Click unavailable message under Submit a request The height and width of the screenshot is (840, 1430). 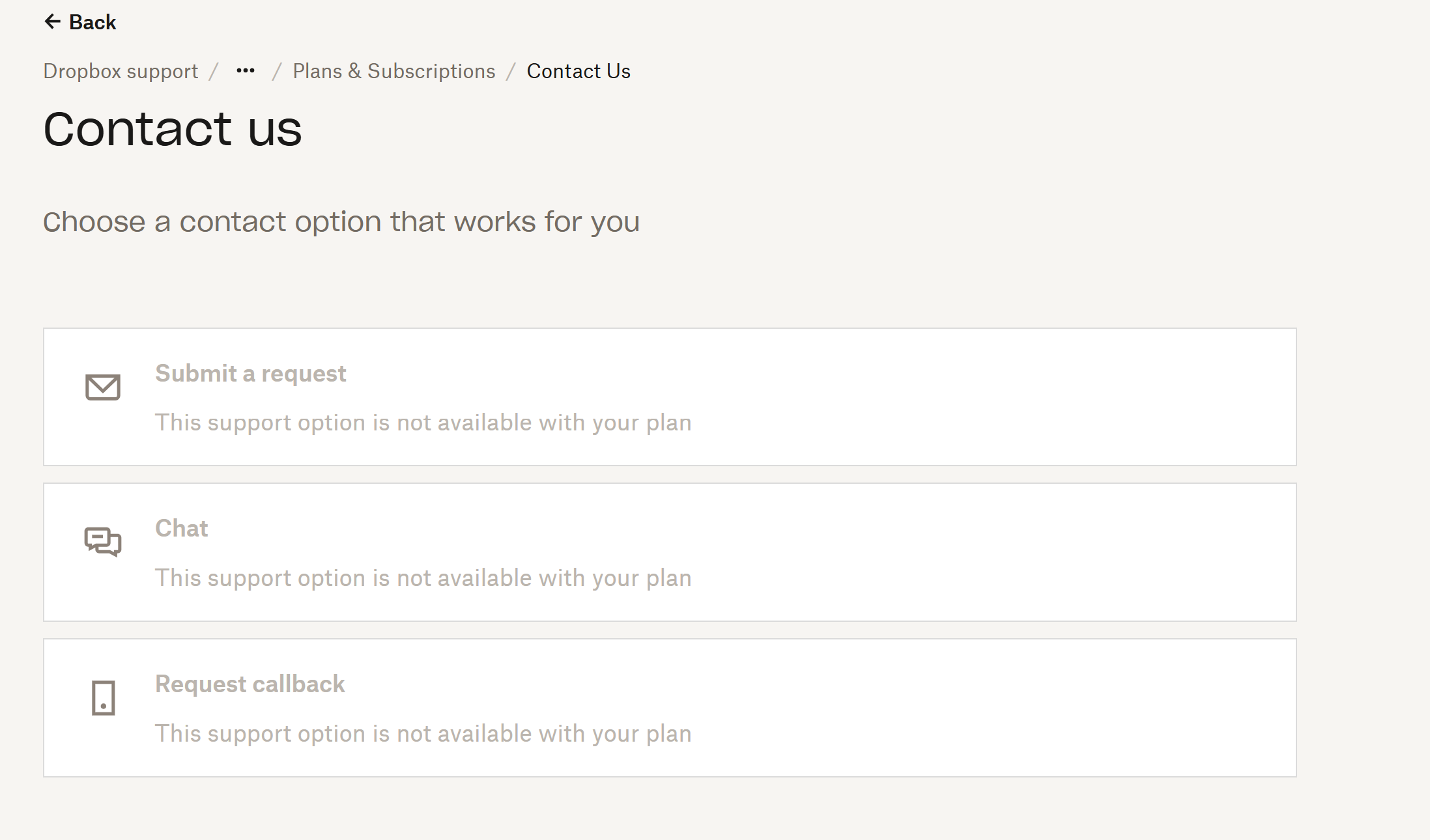(423, 423)
